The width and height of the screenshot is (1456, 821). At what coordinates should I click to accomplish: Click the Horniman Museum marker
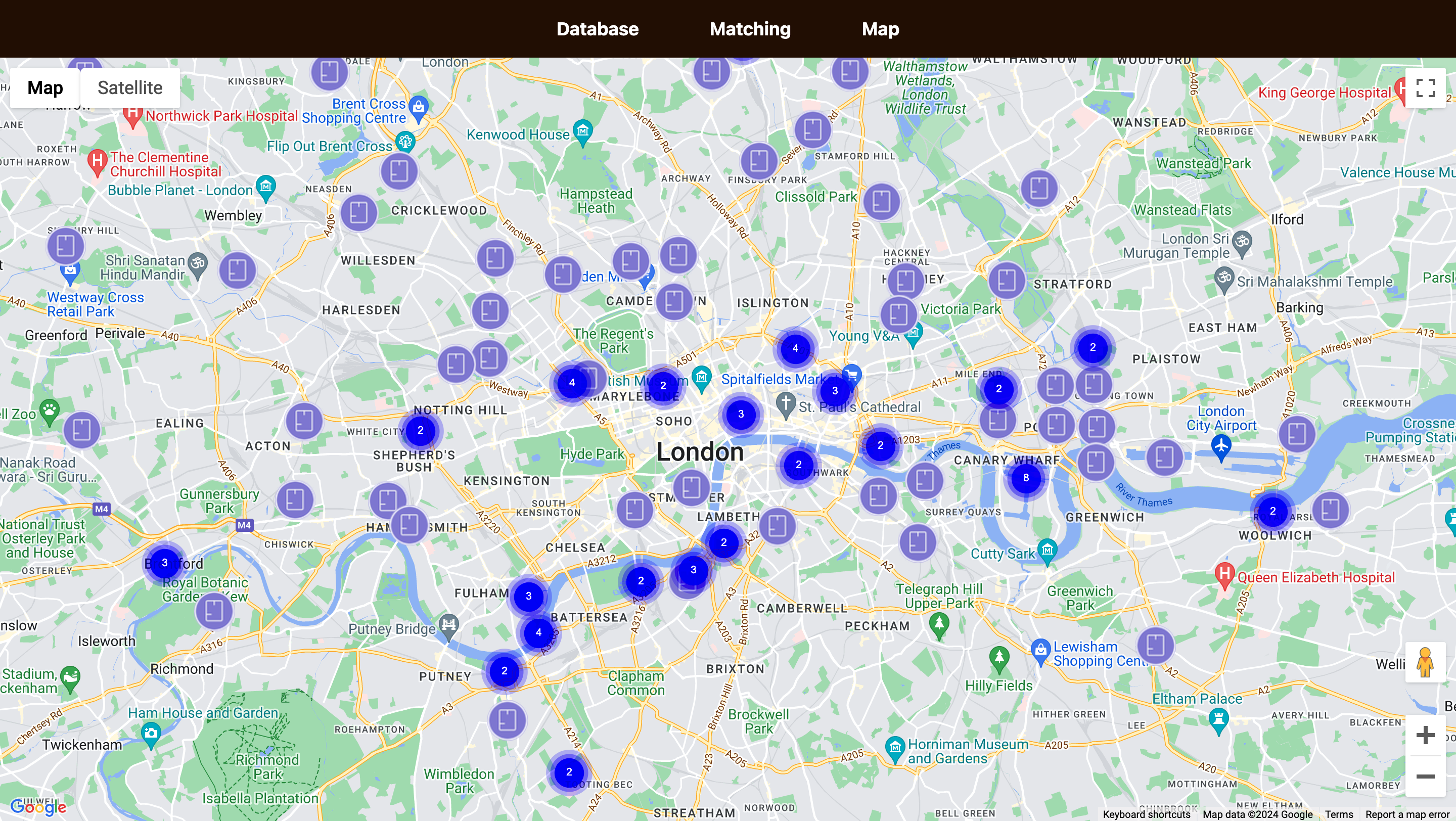point(895,749)
